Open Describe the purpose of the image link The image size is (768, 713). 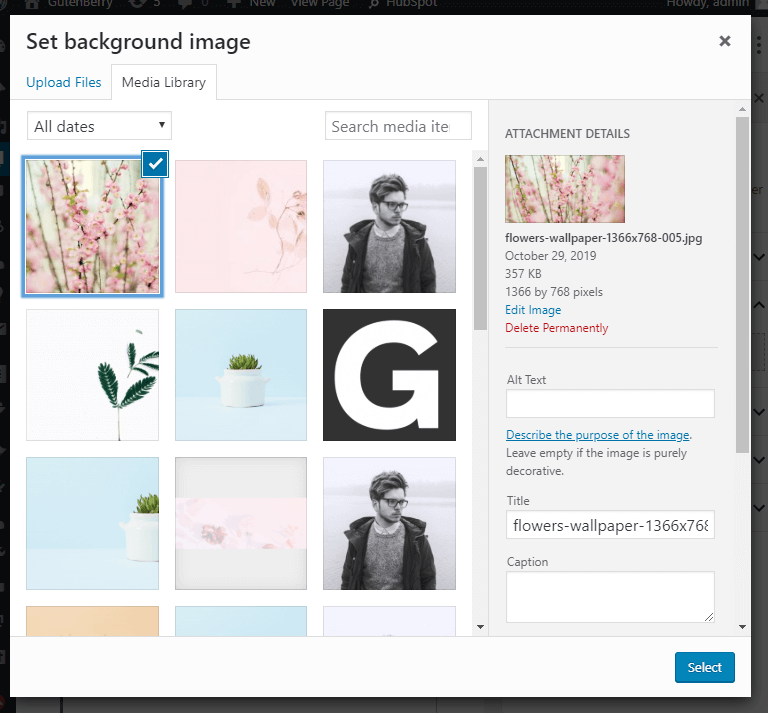coord(598,435)
